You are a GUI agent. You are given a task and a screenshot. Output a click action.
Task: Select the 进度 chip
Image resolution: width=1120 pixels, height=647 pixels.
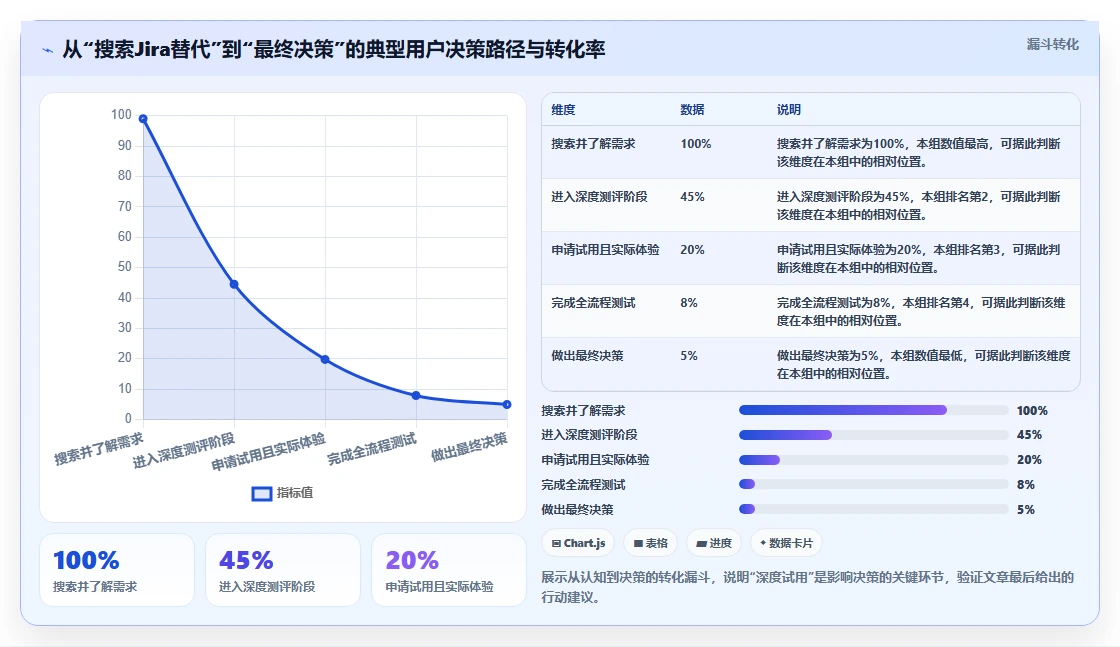pyautogui.click(x=714, y=543)
